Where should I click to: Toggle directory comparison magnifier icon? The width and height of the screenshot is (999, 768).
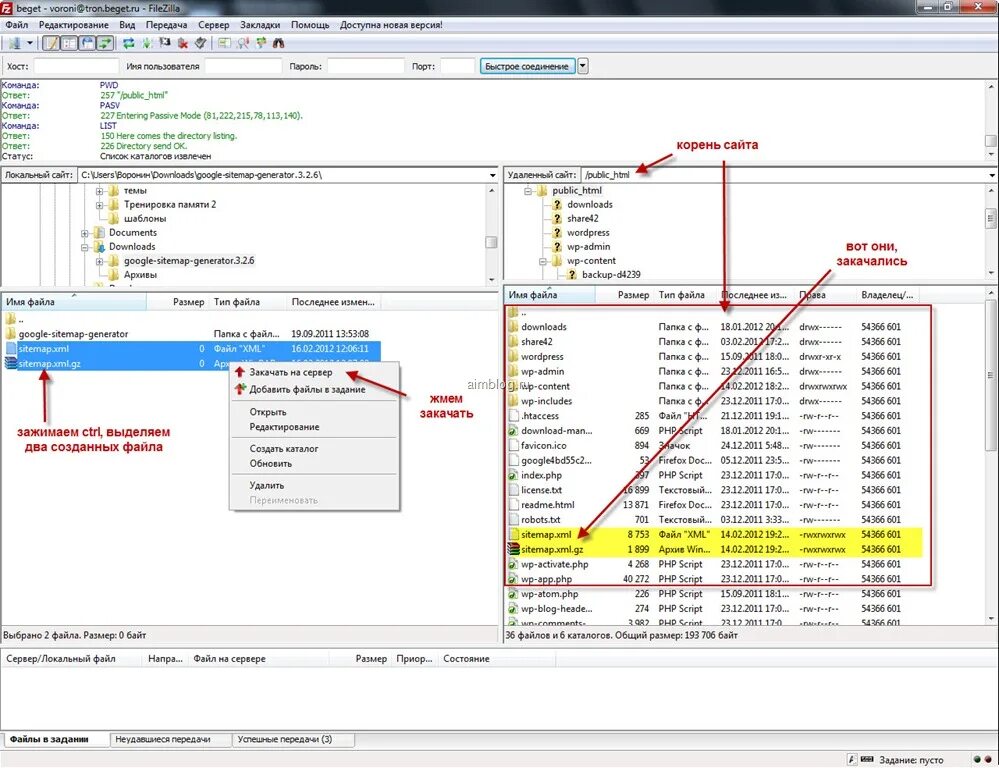click(243, 43)
